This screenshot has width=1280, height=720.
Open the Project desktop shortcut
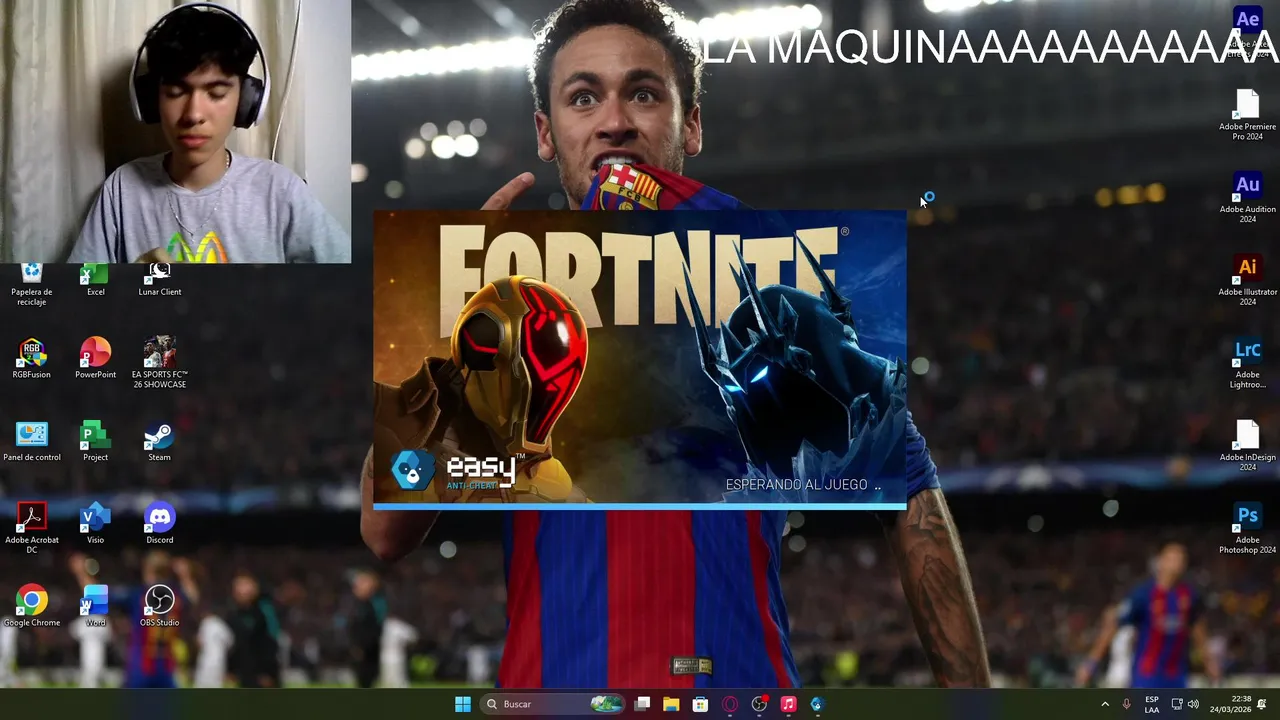pyautogui.click(x=95, y=442)
